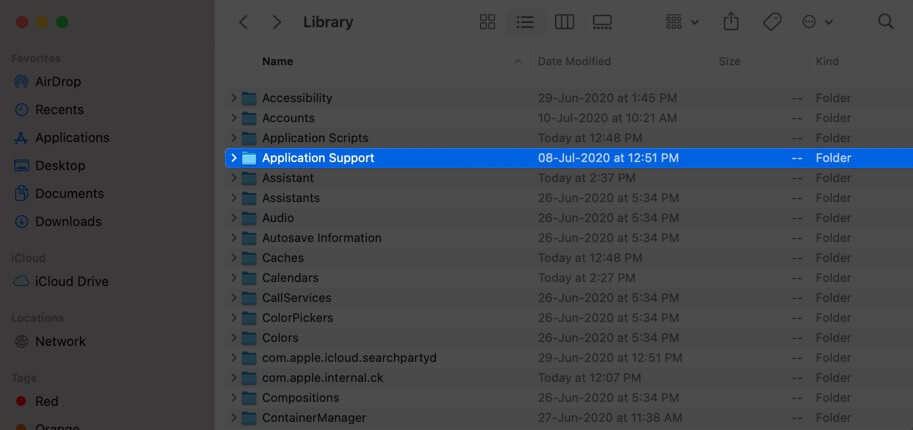913x430 pixels.
Task: Click date 10-Jul-2020 at 10:21 AM
Action: (607, 118)
